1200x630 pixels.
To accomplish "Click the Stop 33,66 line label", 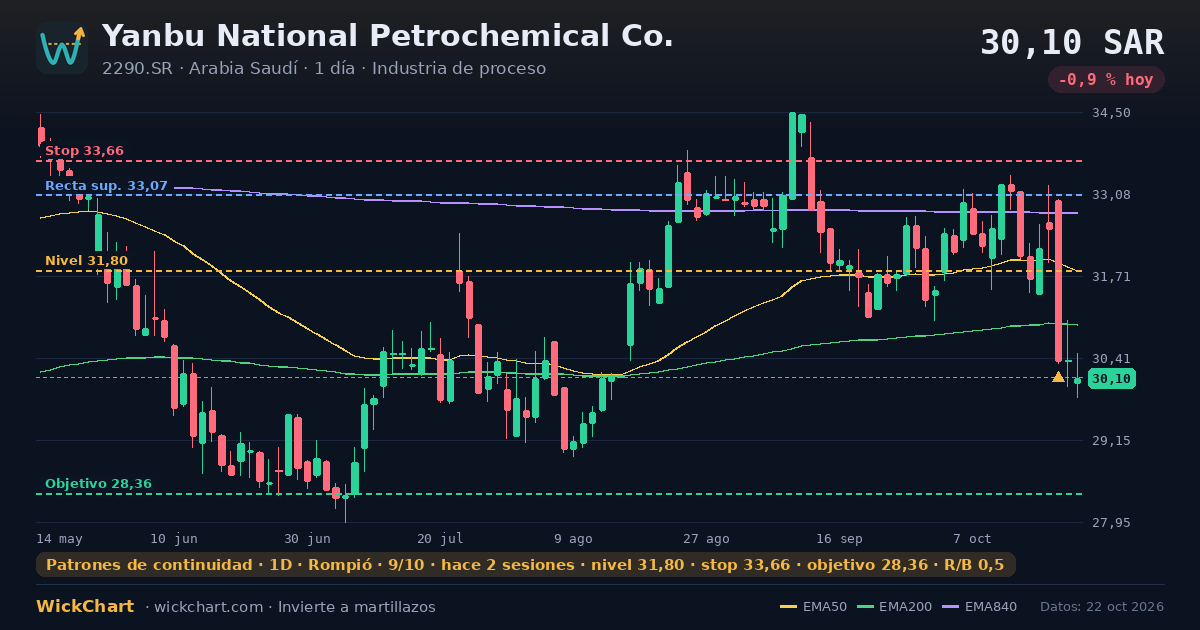I will 84,151.
